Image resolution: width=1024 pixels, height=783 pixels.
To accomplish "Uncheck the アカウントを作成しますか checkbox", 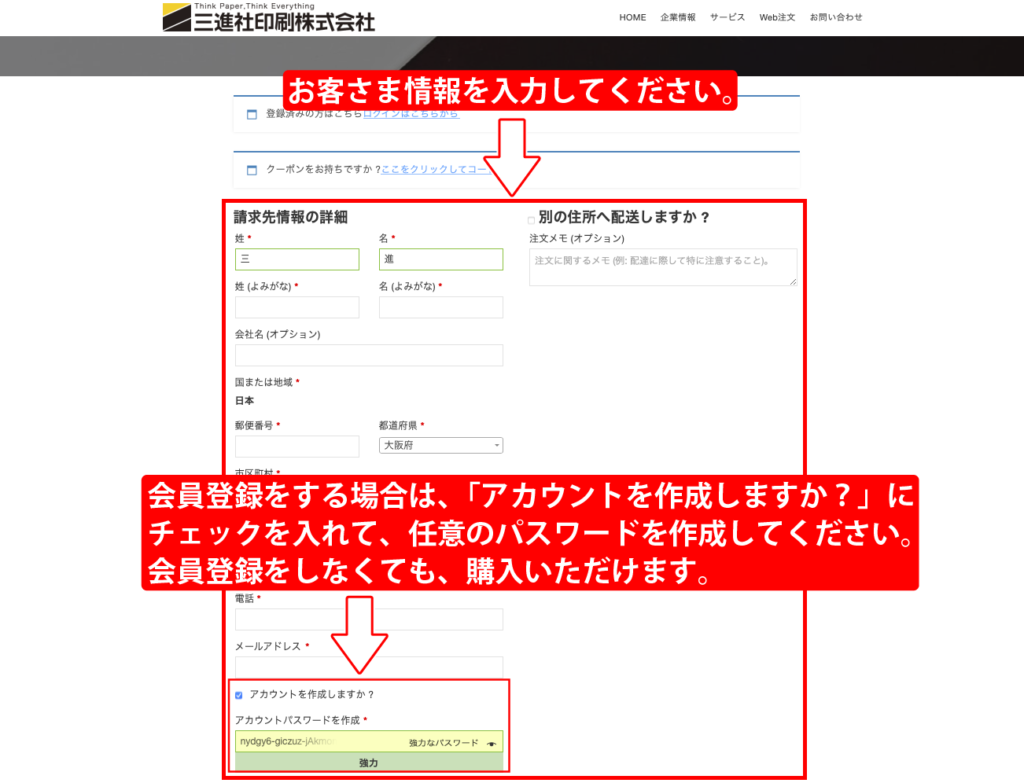I will pos(239,695).
